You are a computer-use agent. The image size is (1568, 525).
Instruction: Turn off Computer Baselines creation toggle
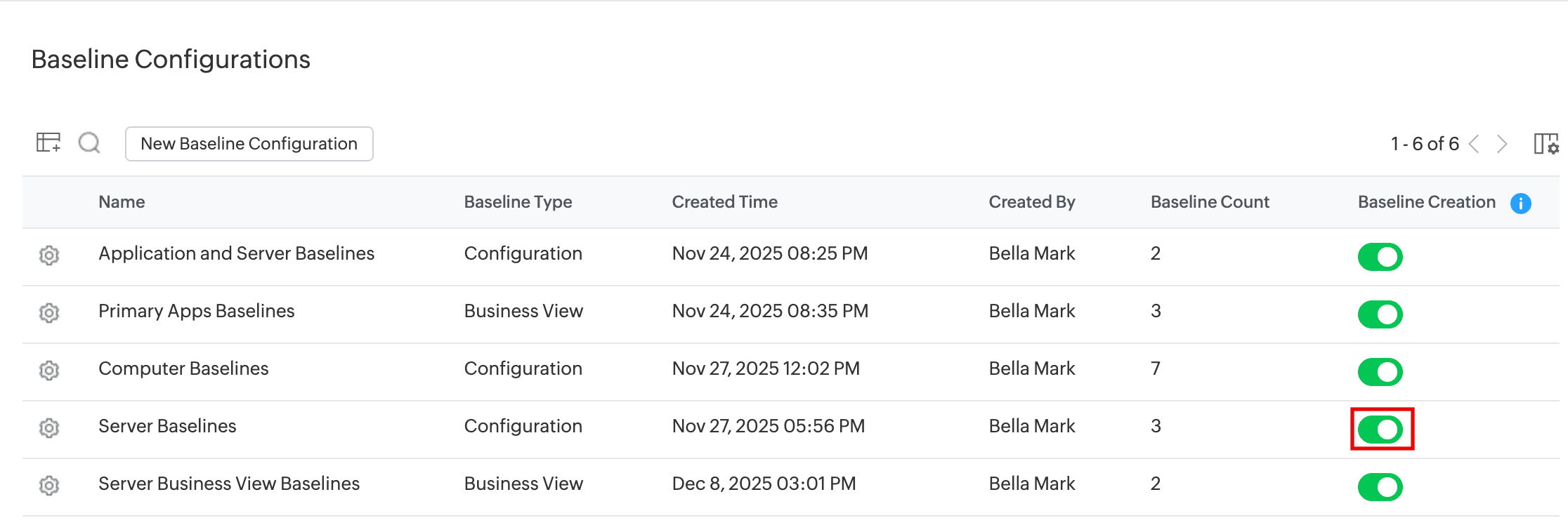(x=1380, y=372)
